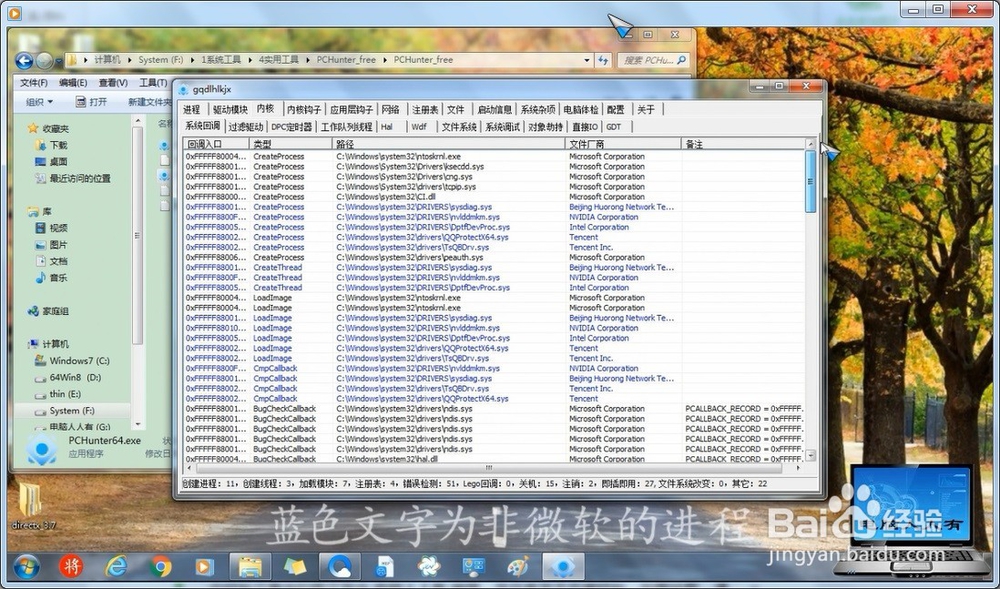This screenshot has width=1000, height=589.
Task: Launch the red 将 chess app from taskbar
Action: pos(71,566)
